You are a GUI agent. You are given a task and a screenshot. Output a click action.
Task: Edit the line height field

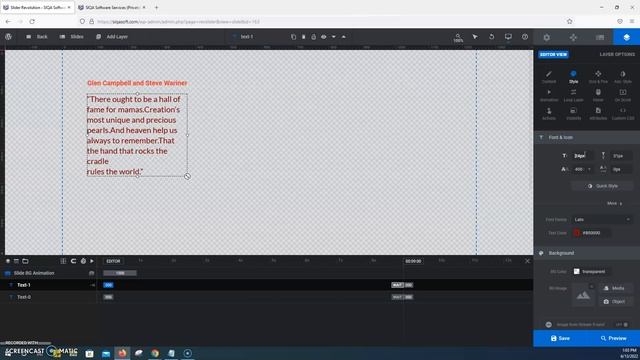pos(621,156)
